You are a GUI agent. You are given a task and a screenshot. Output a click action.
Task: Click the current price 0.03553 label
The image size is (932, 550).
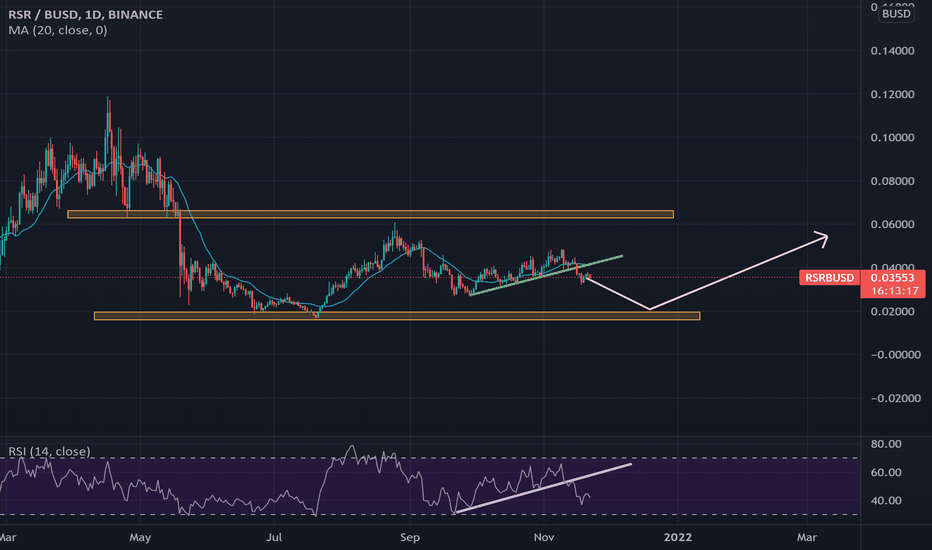coord(892,278)
